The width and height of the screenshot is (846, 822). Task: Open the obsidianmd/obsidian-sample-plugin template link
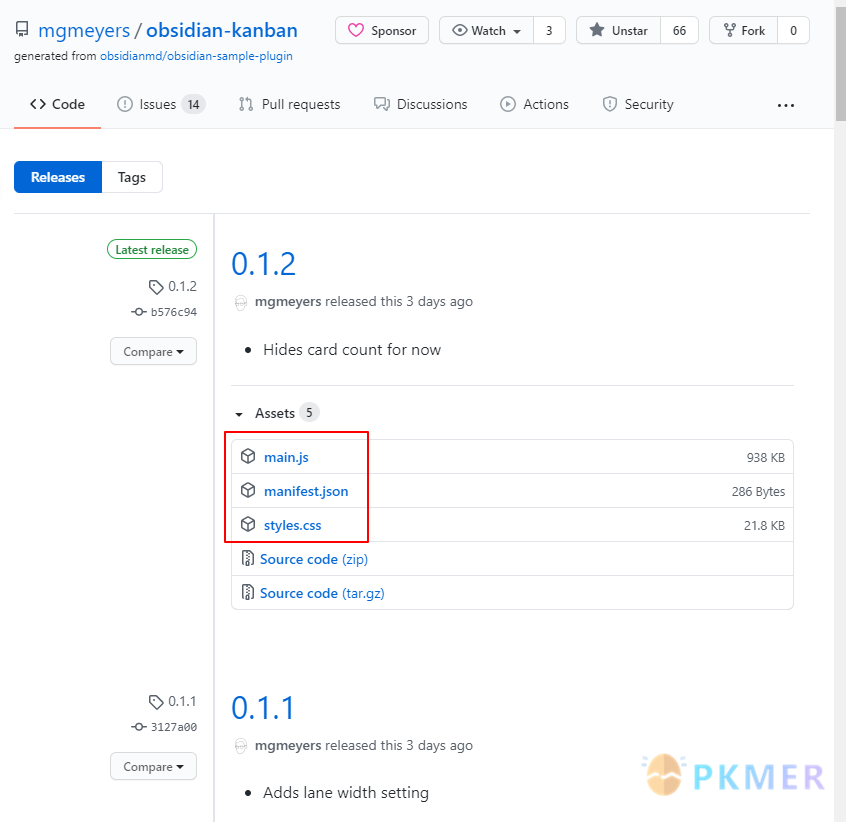pos(196,56)
